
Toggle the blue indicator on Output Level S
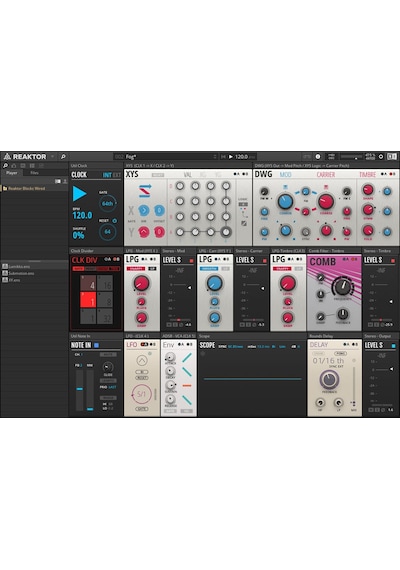tap(393, 346)
